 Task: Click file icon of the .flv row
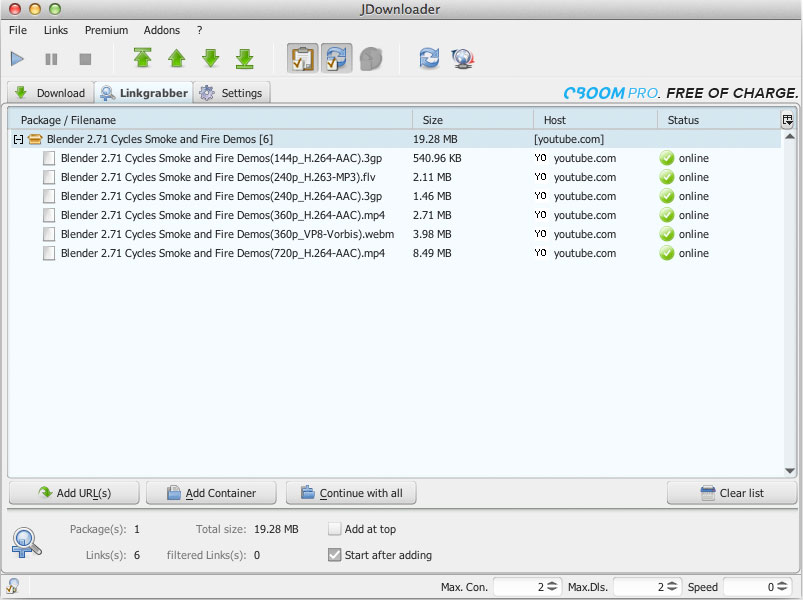click(x=49, y=177)
